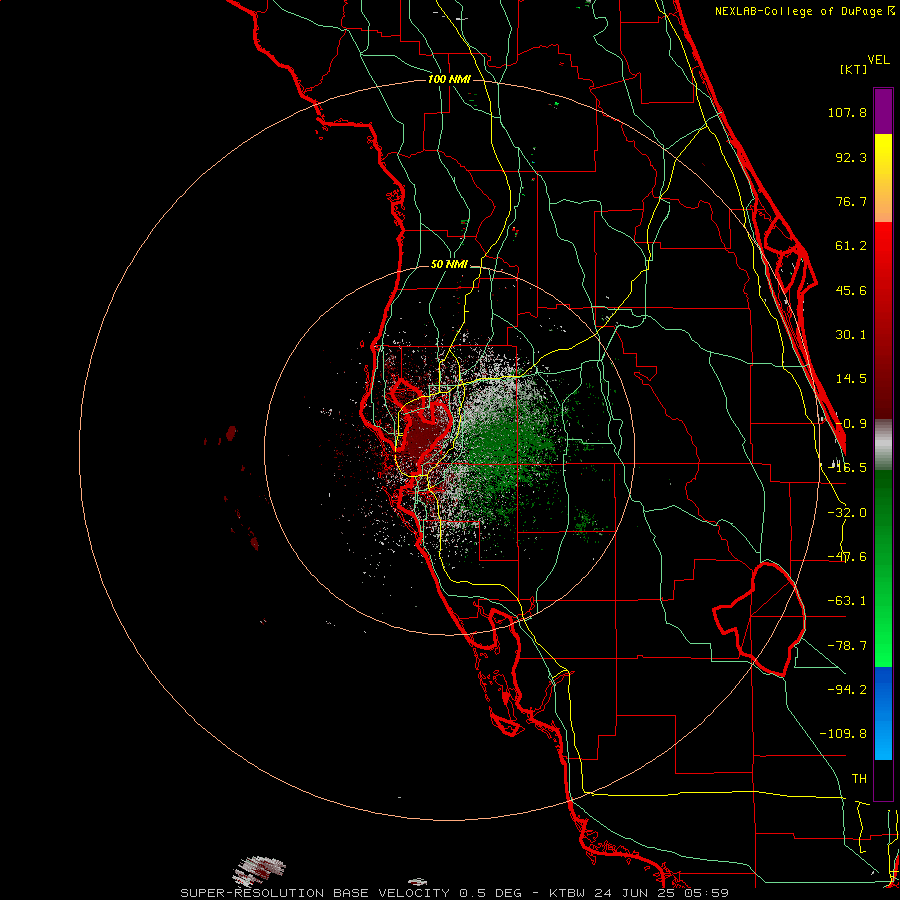Click the TH threshold label
The image size is (900, 900).
click(x=859, y=779)
